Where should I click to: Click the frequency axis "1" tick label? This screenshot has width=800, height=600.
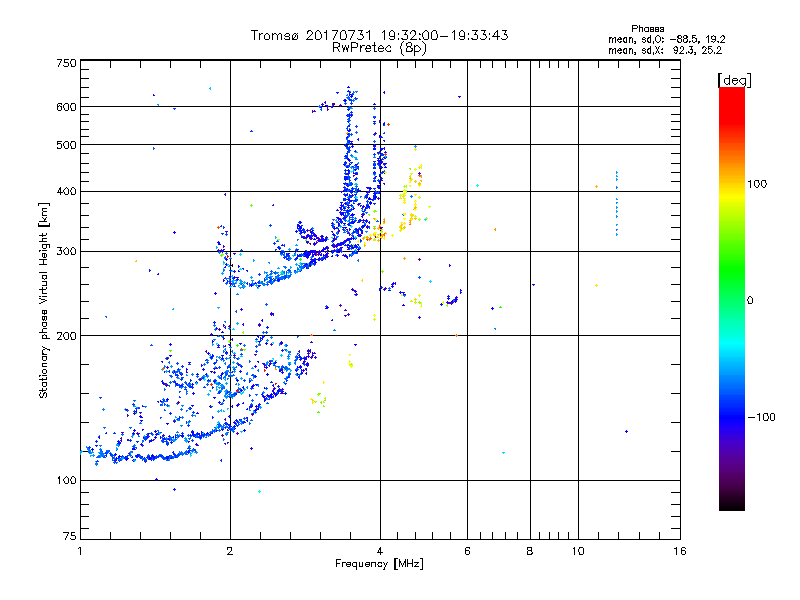pos(80,551)
